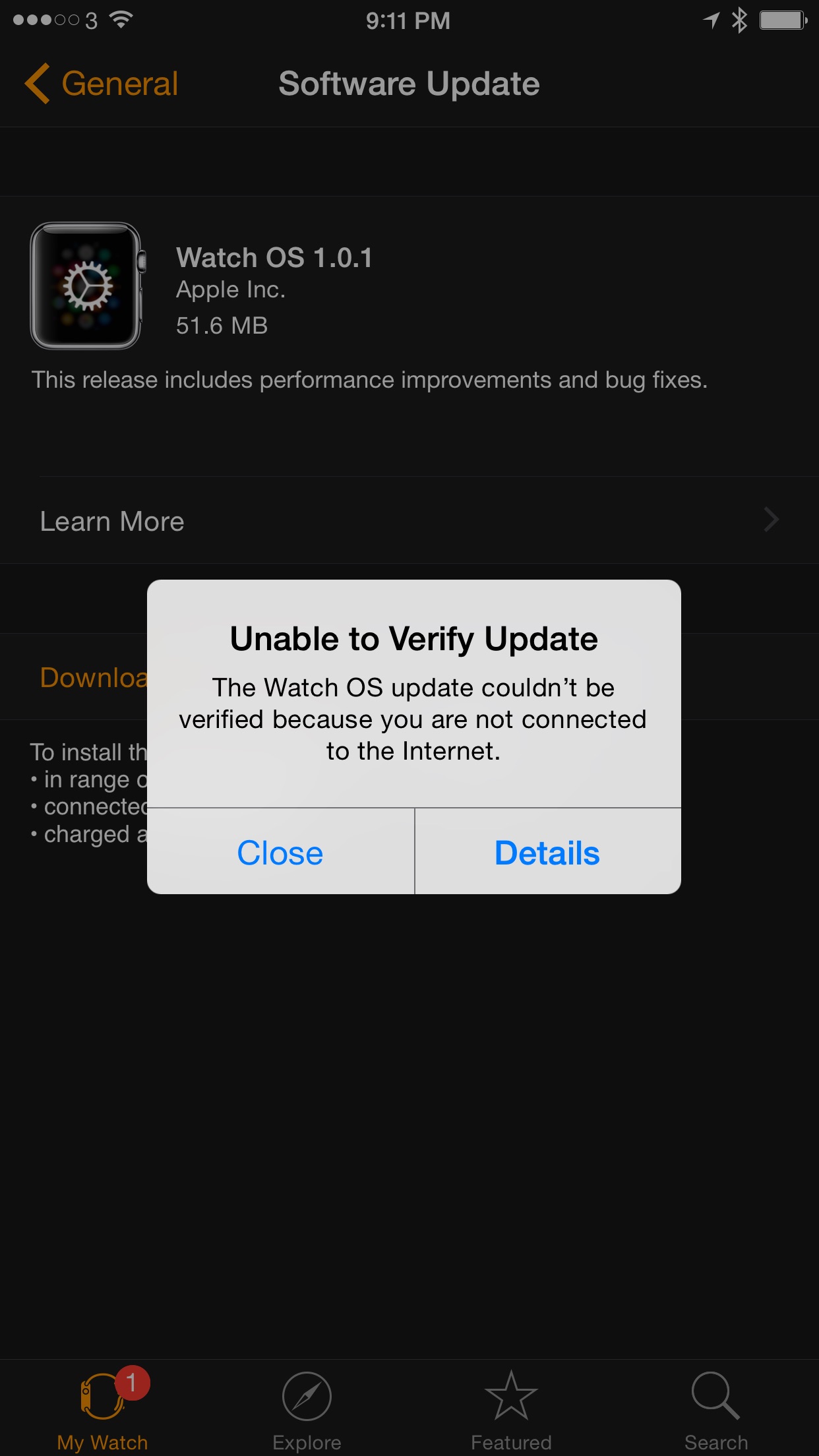819x1456 pixels.
Task: Tap the Download and Install link
Action: pyautogui.click(x=94, y=677)
